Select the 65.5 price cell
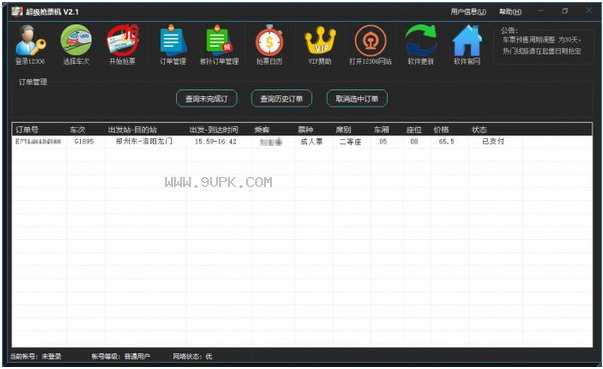 (x=446, y=141)
